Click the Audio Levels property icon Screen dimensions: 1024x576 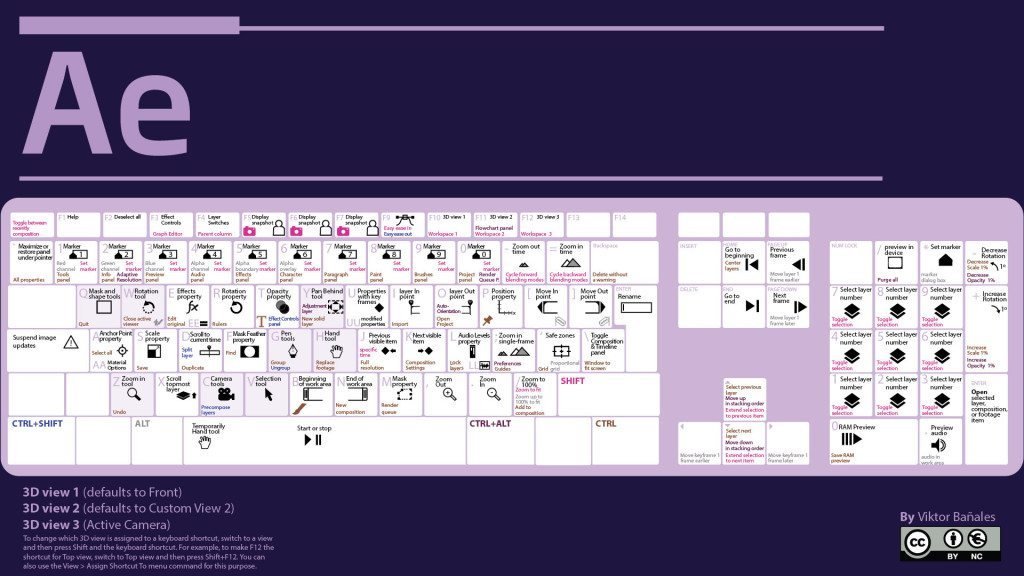[x=472, y=352]
